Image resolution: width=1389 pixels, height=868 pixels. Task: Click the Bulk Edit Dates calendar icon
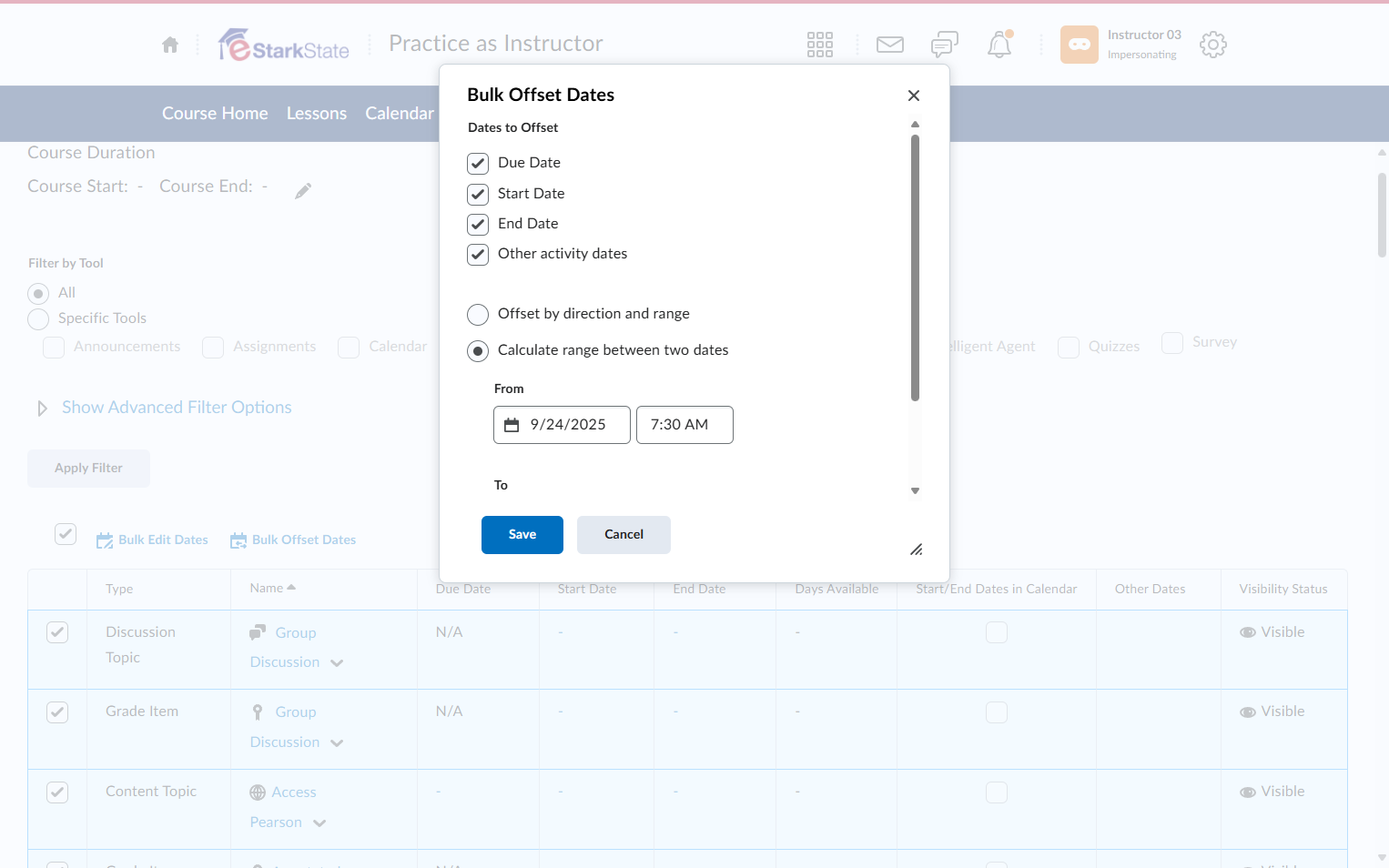point(105,540)
